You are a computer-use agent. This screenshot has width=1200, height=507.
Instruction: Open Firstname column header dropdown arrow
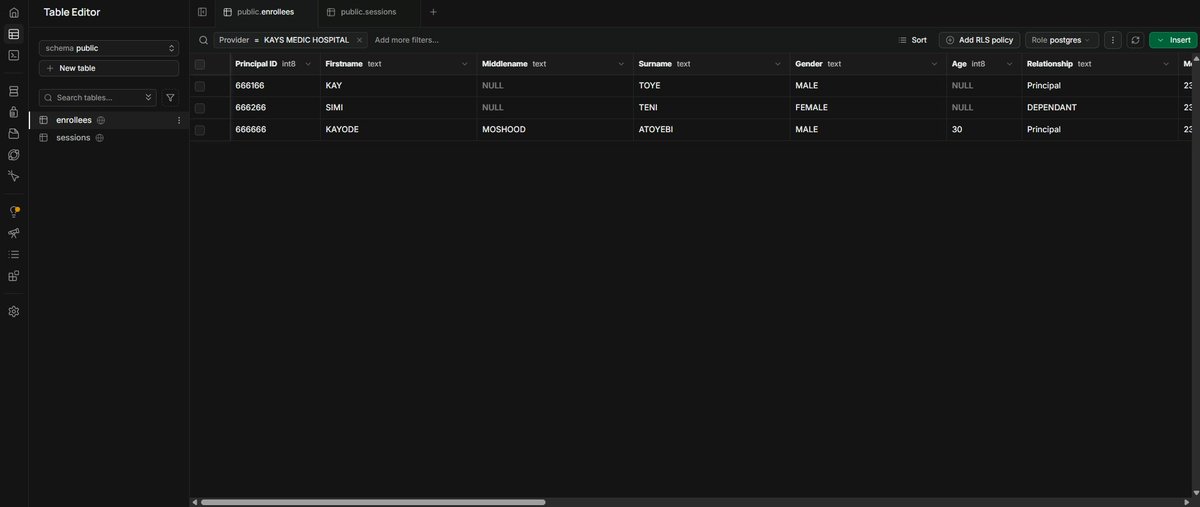coord(465,64)
